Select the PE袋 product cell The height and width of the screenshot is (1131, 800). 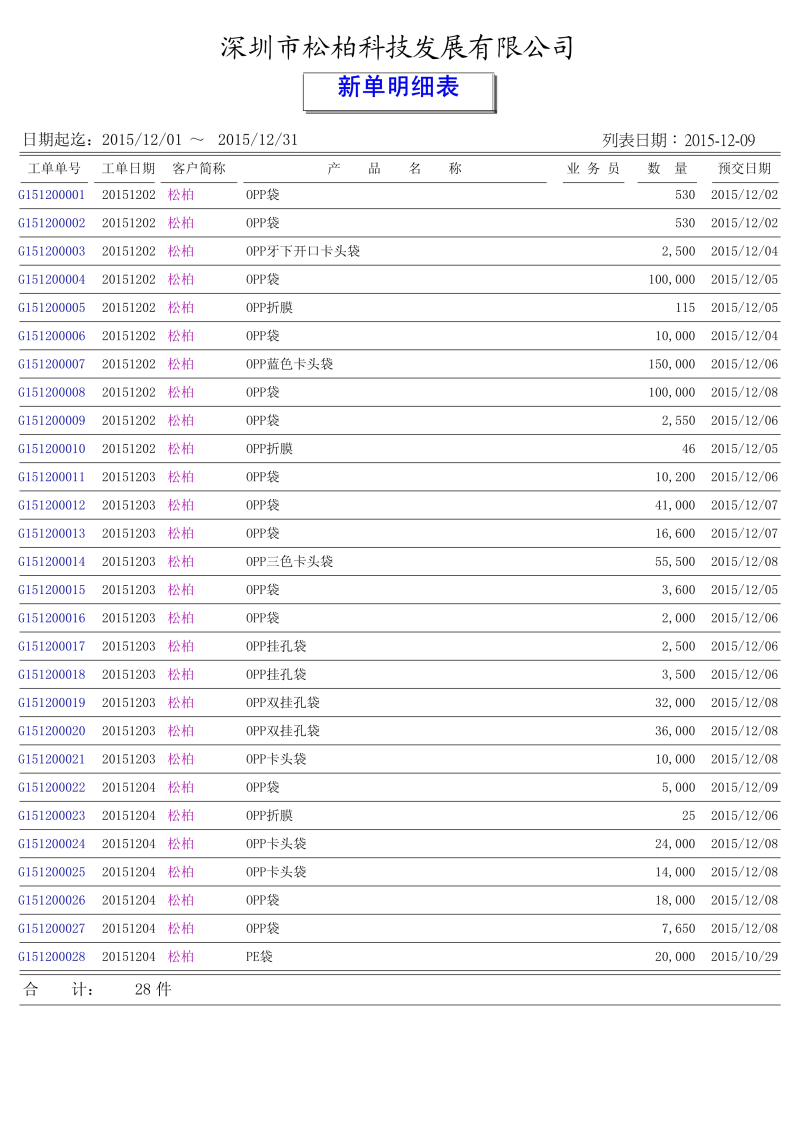pyautogui.click(x=259, y=957)
